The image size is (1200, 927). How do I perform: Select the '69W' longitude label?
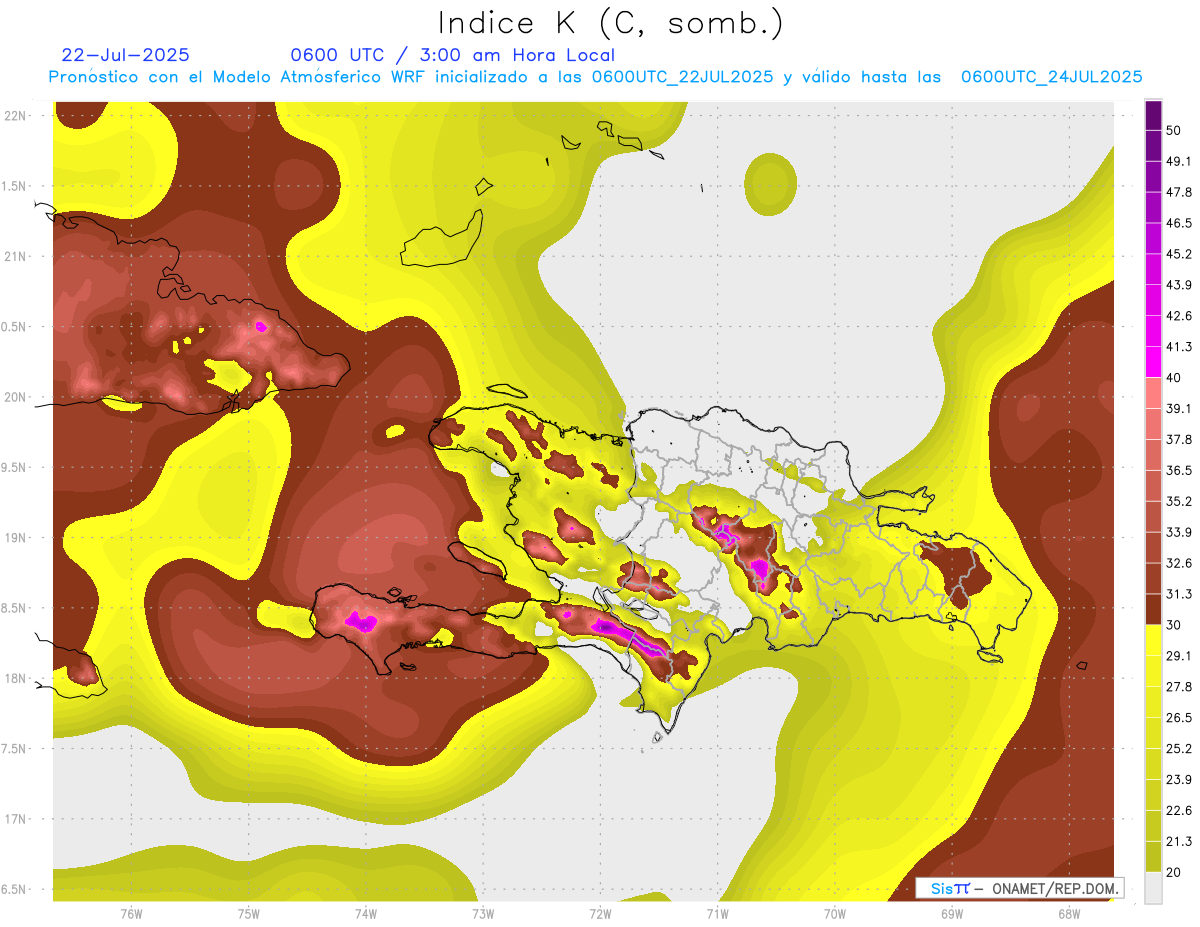click(x=952, y=913)
